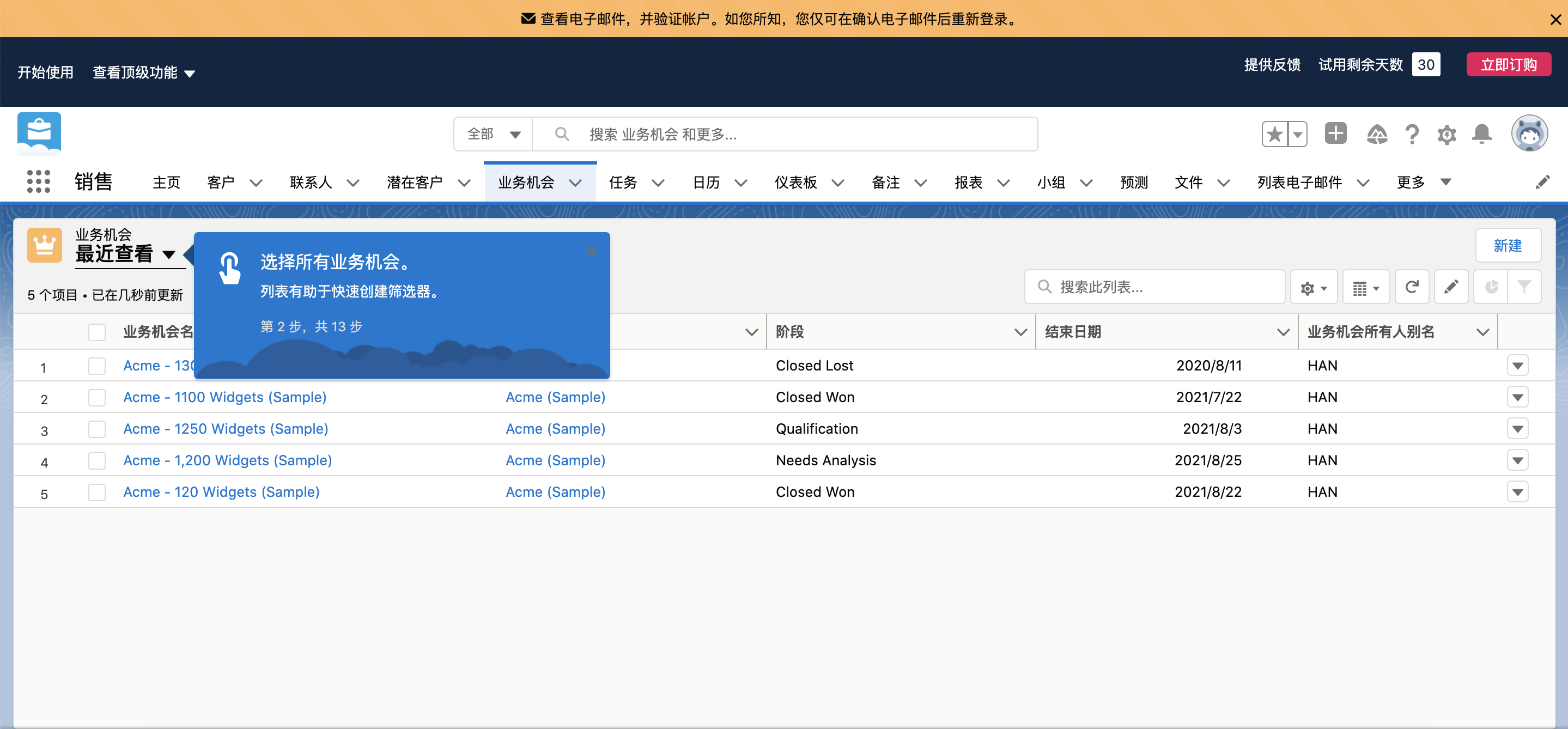Open the notifications bell

(x=1482, y=134)
